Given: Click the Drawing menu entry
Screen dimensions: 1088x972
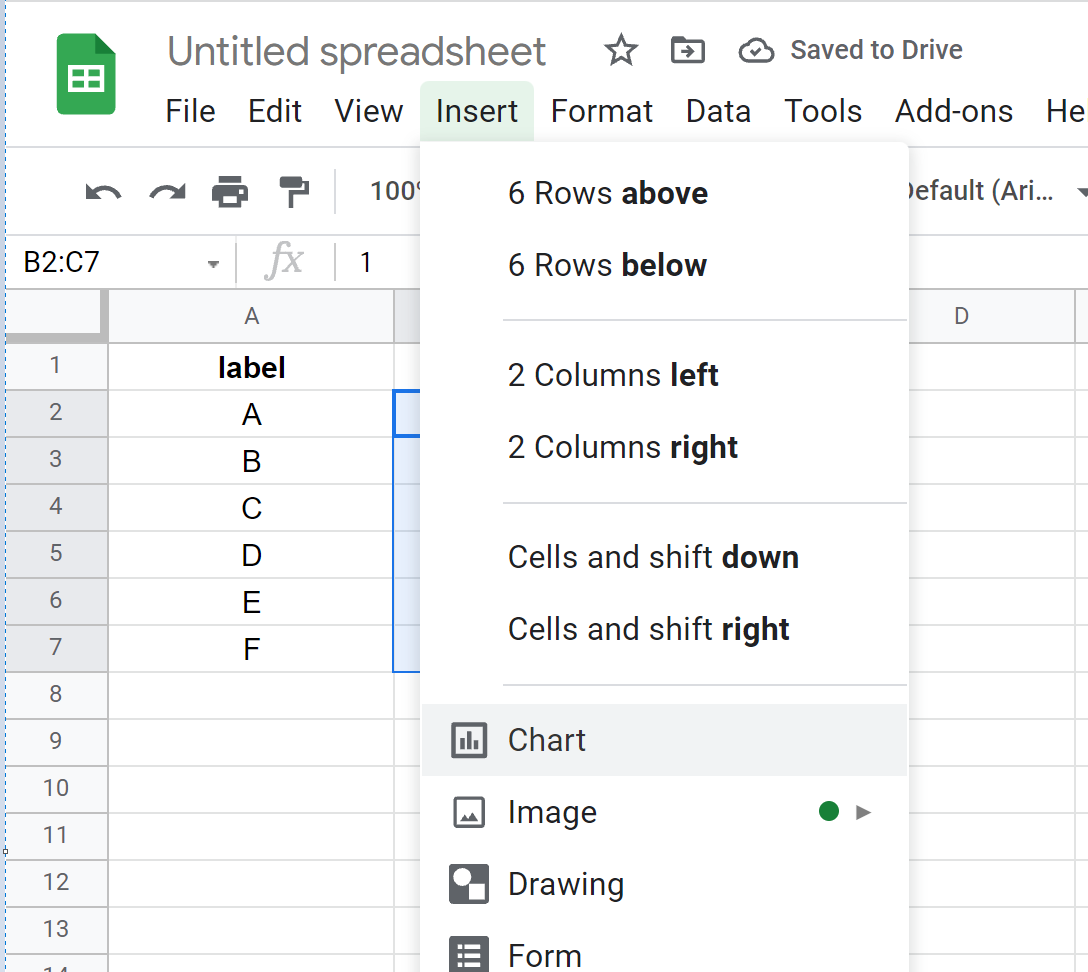Looking at the screenshot, I should [565, 884].
